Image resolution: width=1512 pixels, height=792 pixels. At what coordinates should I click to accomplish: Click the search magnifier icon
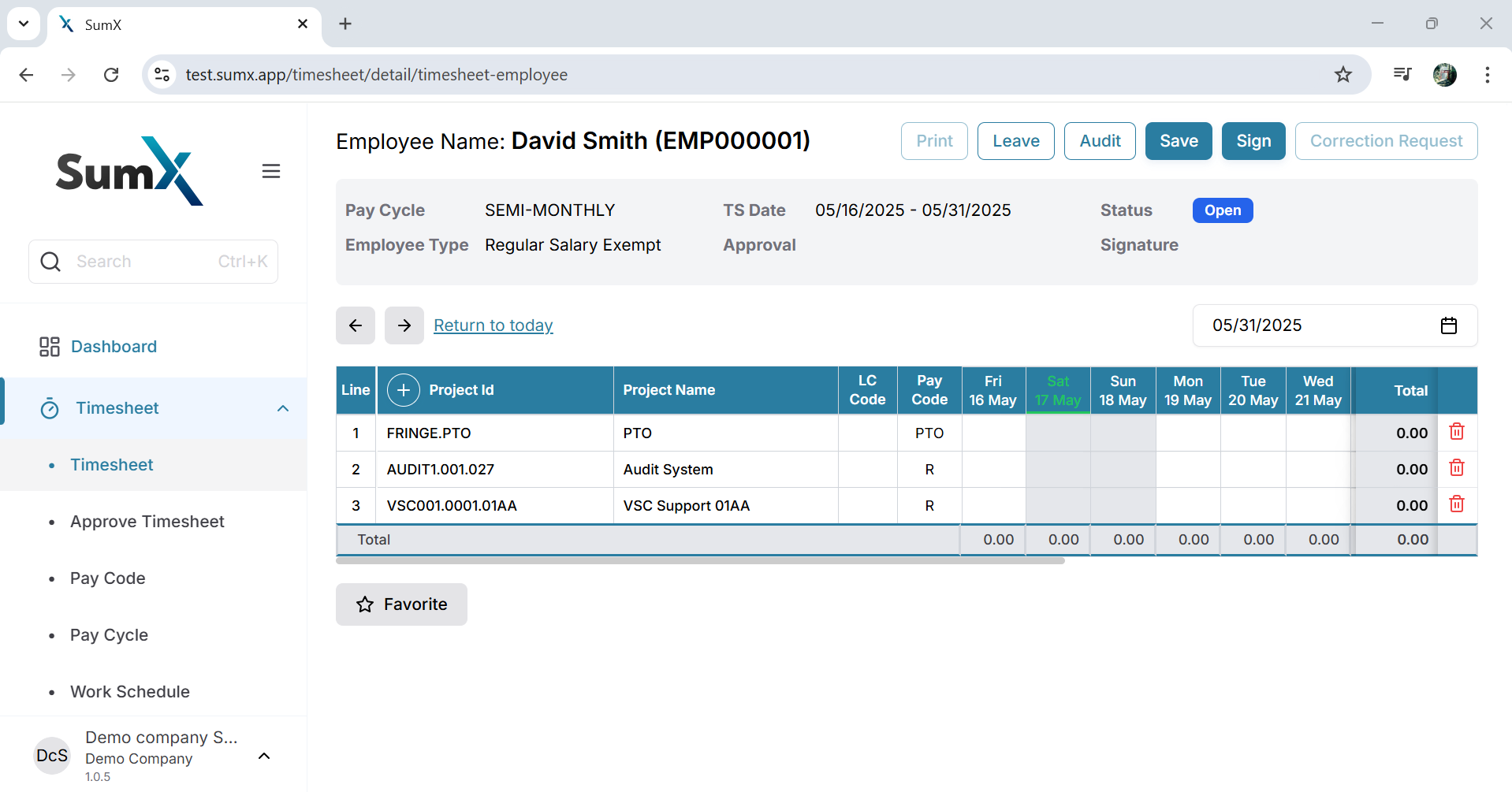coord(50,262)
